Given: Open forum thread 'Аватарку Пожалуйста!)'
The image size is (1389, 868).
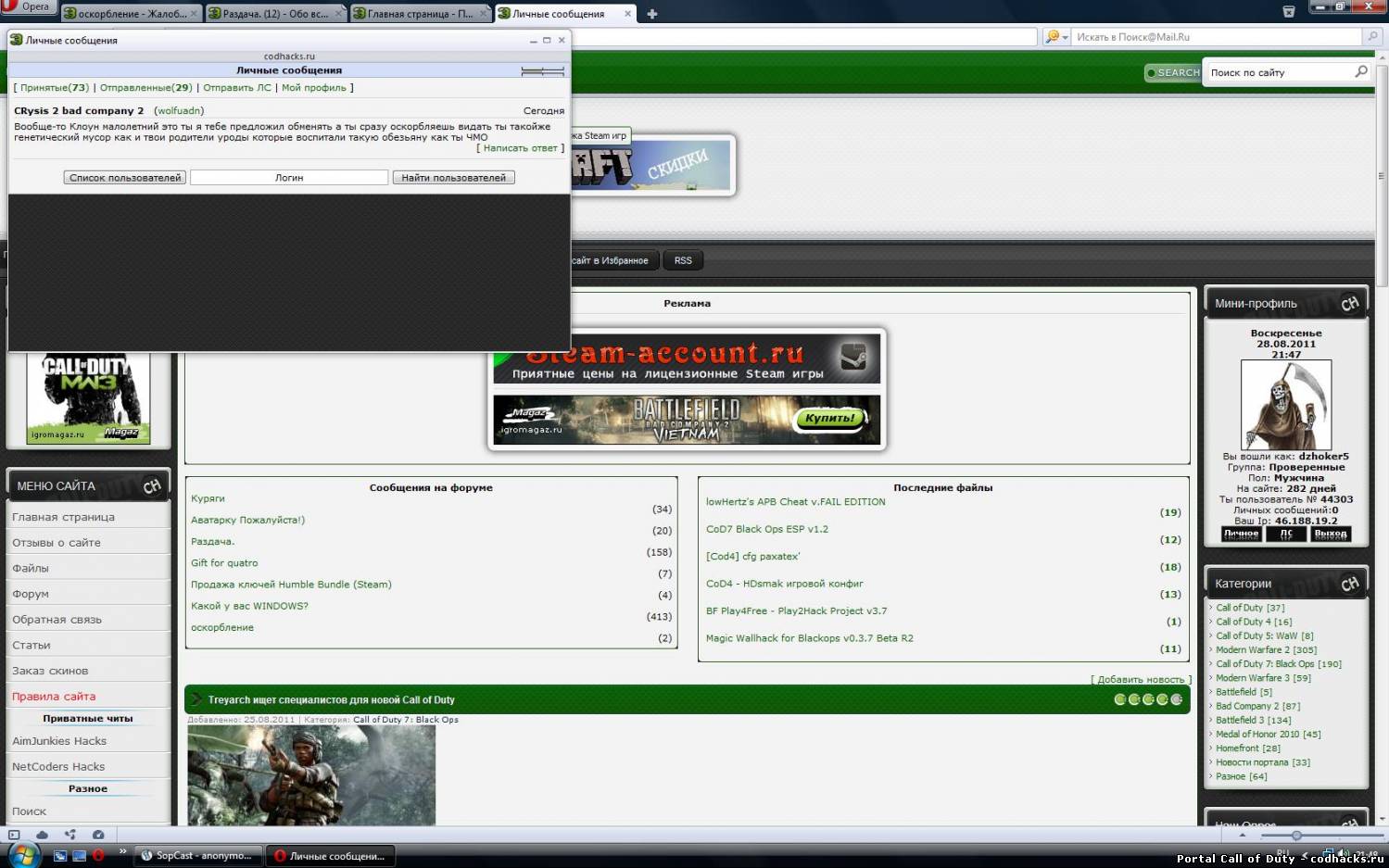Looking at the screenshot, I should [x=247, y=520].
